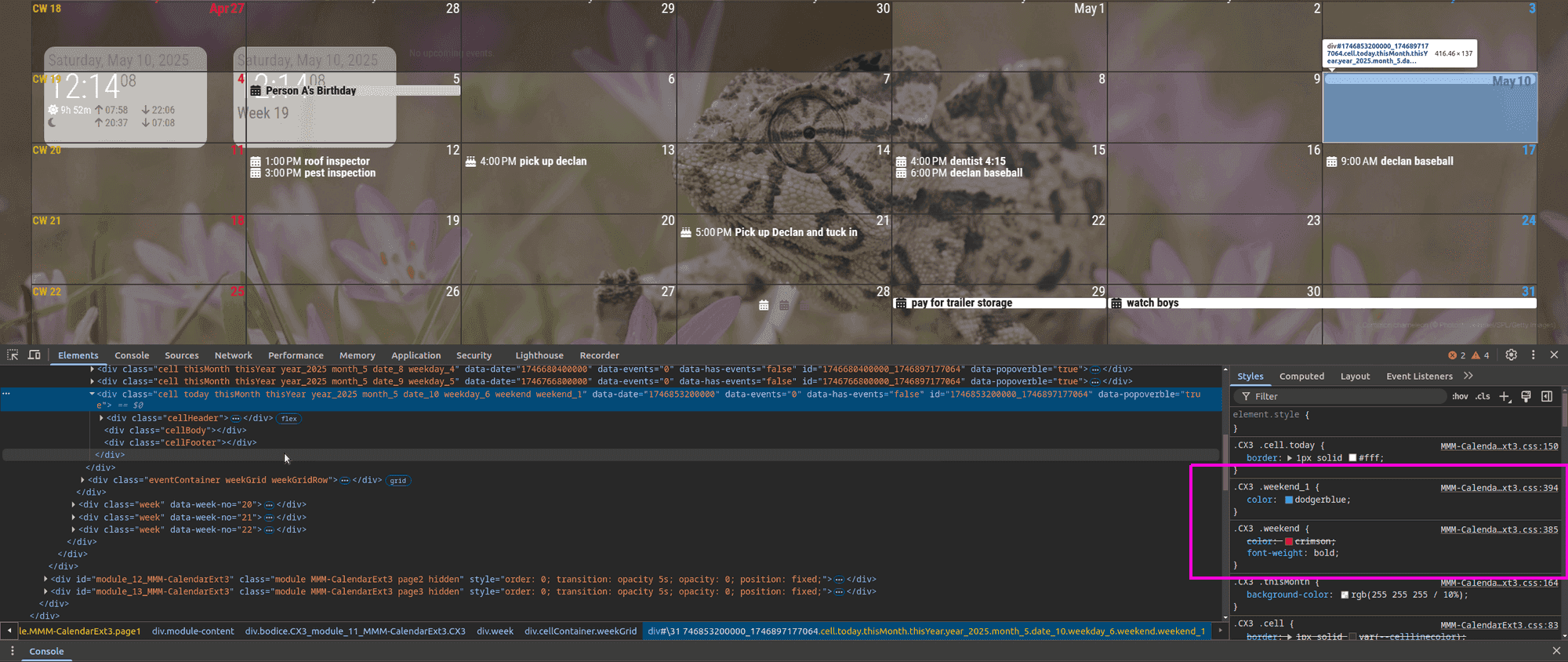Activate the inspect element picker icon
1568x662 pixels.
point(13,355)
